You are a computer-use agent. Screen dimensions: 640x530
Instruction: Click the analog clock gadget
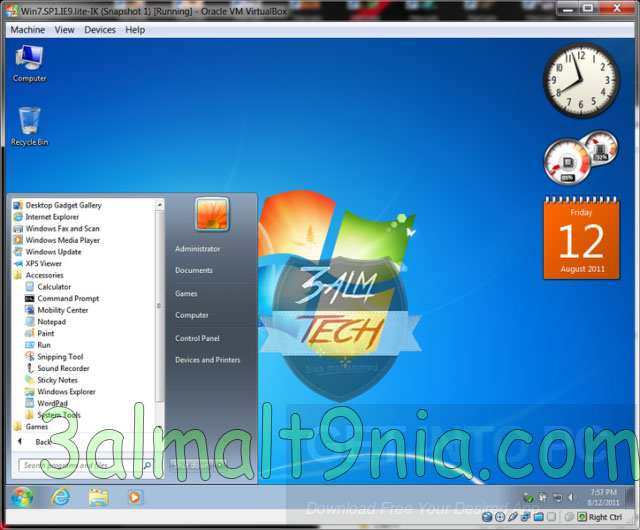click(x=581, y=80)
